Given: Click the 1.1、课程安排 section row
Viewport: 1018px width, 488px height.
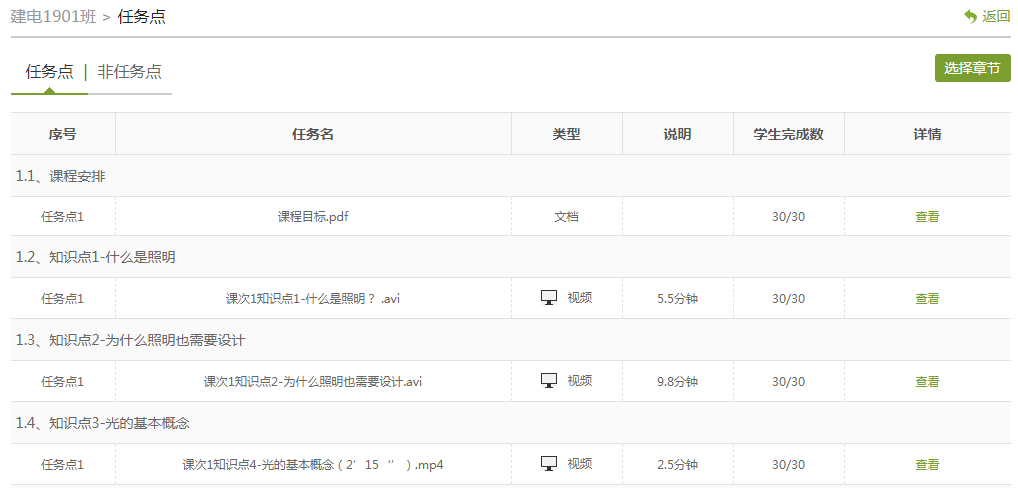Looking at the screenshot, I should (x=61, y=176).
